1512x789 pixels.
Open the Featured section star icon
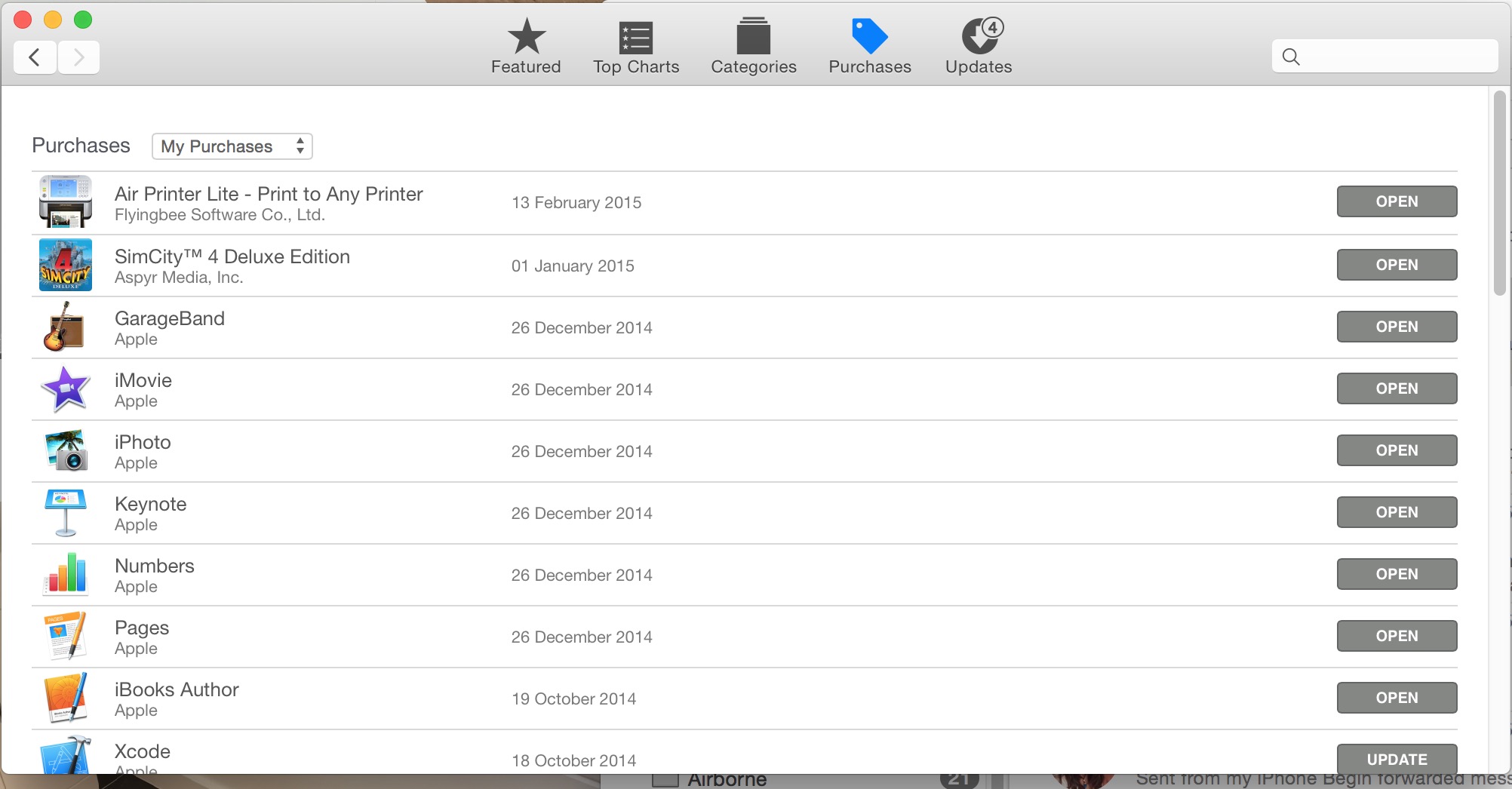(x=526, y=36)
